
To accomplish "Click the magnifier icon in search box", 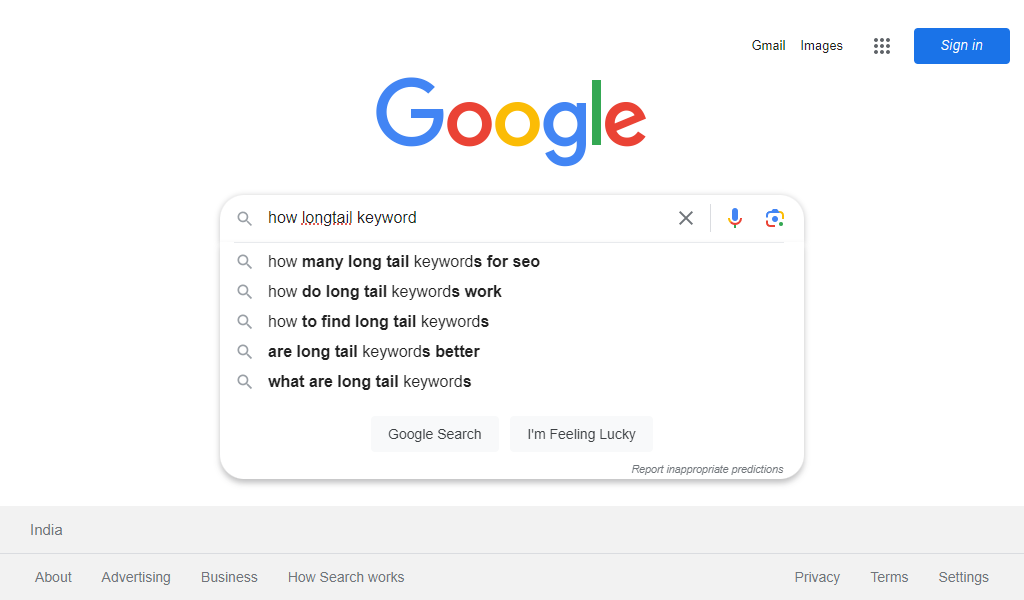I will click(x=245, y=218).
